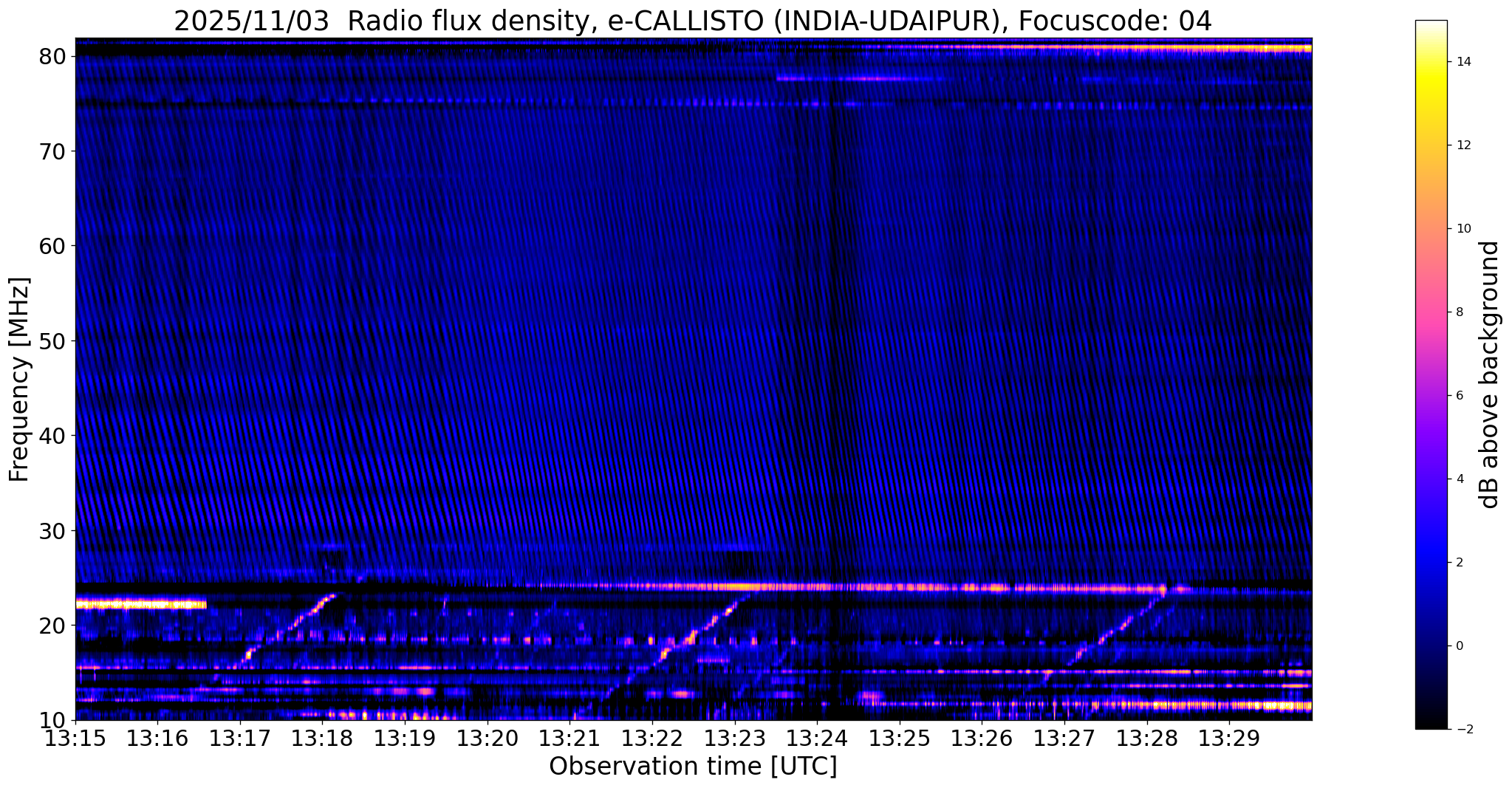This screenshot has width=1512, height=788.
Task: Click the 40 MHz frequency tick label
Action: click(x=52, y=436)
